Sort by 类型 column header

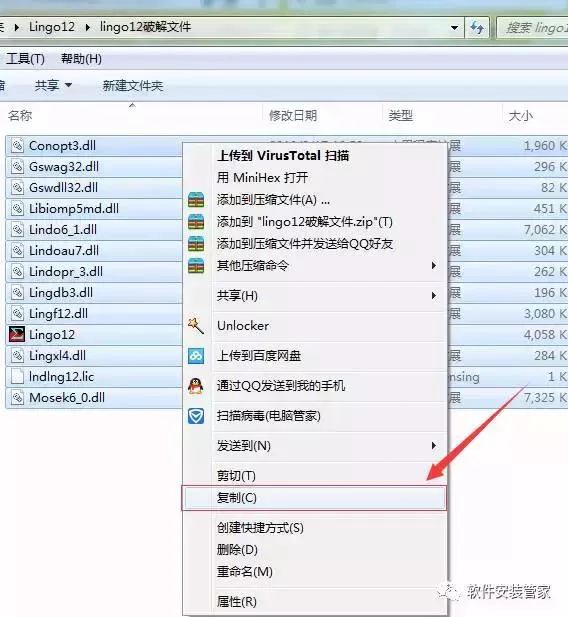400,116
